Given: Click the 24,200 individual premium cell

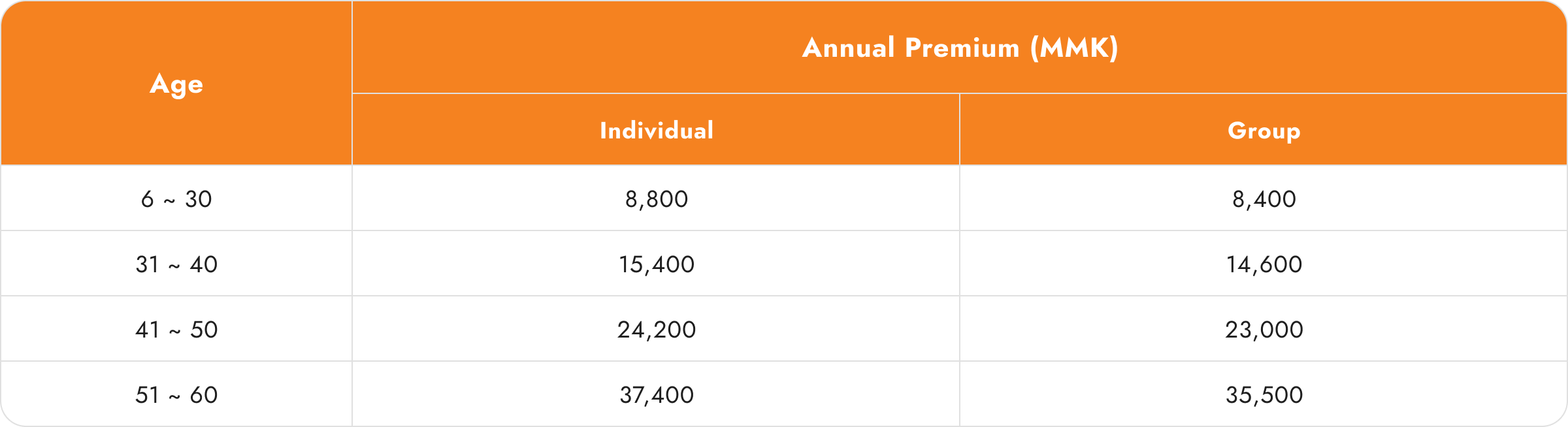Looking at the screenshot, I should pyautogui.click(x=656, y=329).
